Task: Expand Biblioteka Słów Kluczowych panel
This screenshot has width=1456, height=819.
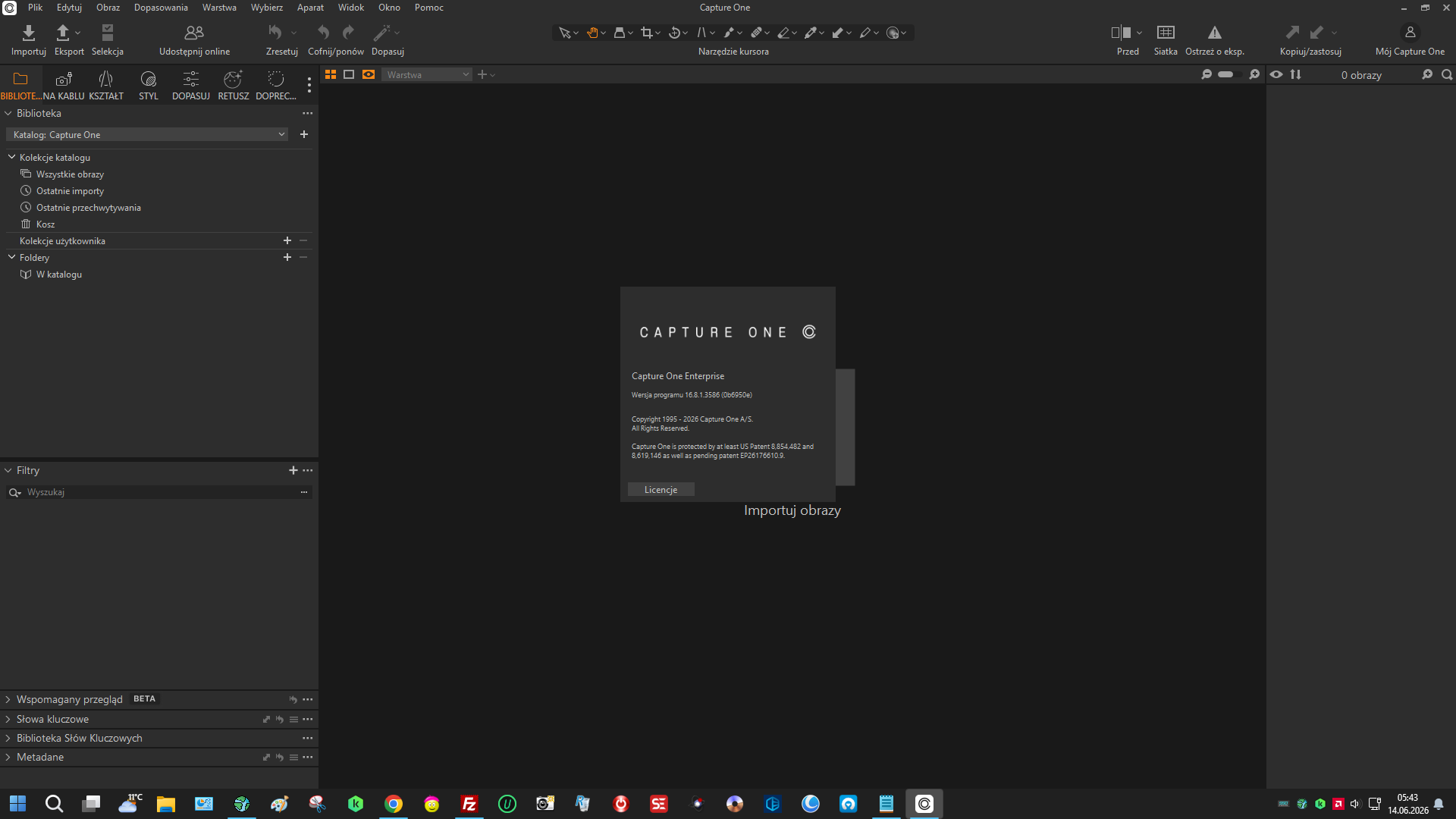Action: [x=8, y=739]
